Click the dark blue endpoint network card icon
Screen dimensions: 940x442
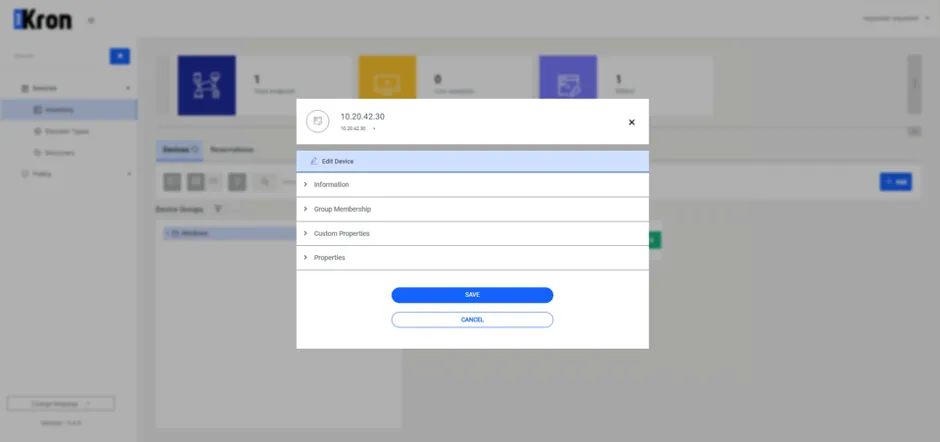(x=207, y=85)
